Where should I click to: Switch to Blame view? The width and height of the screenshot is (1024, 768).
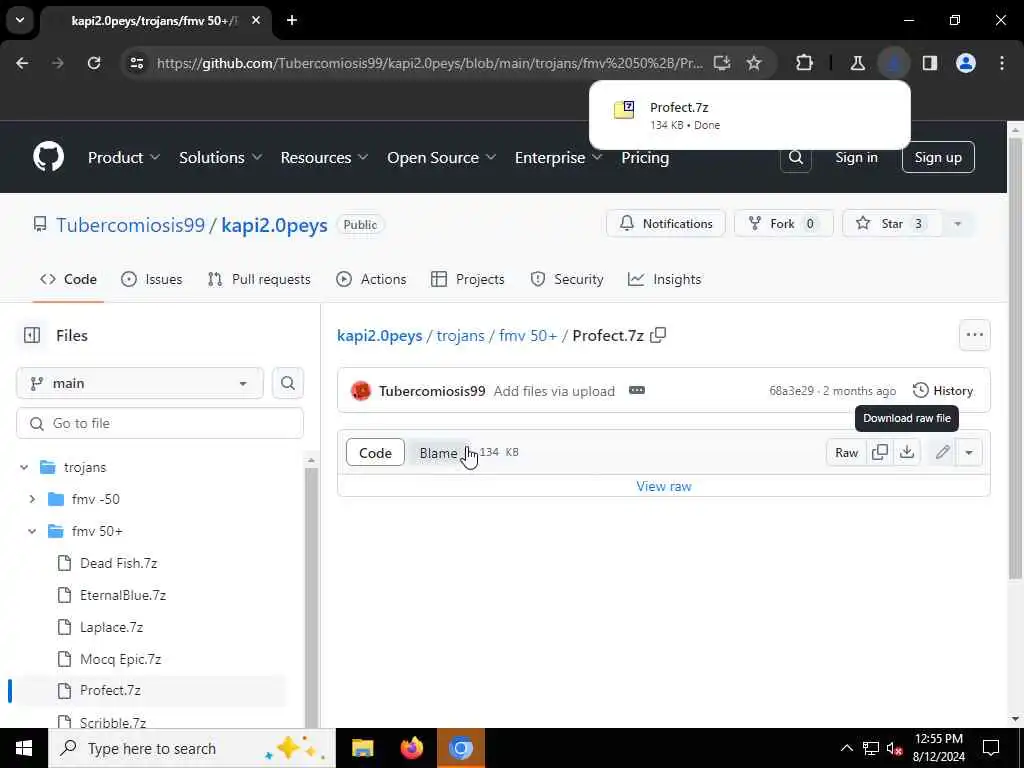[438, 453]
